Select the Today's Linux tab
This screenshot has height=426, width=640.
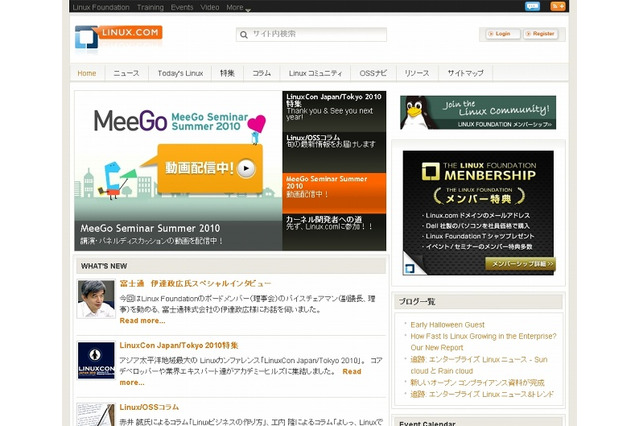click(180, 73)
